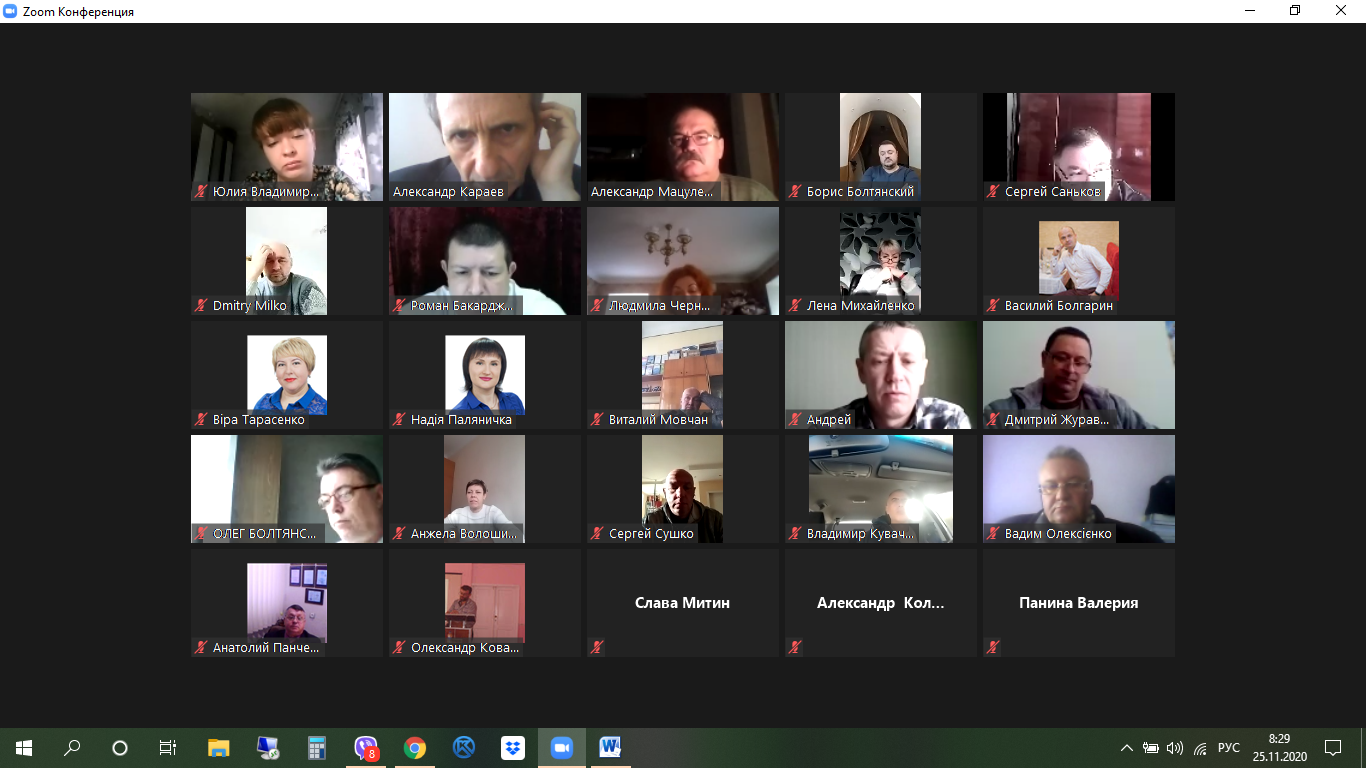Viewport: 1366px width, 768px height.
Task: Select Сергей Сушко's muted mic icon
Action: pyautogui.click(x=597, y=534)
